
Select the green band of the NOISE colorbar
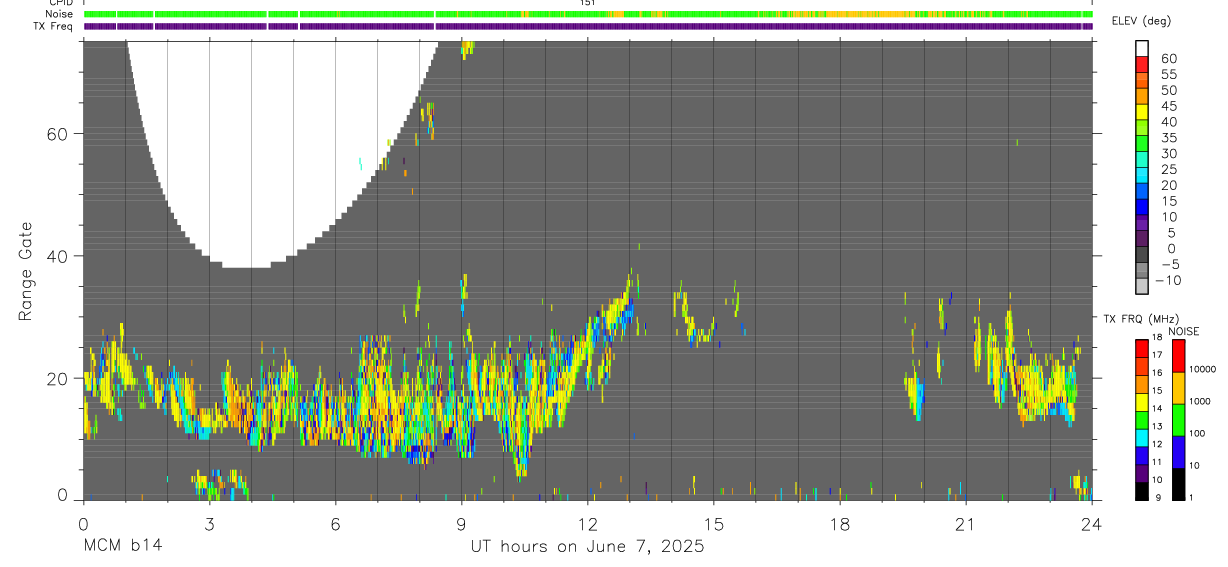pos(1178,420)
